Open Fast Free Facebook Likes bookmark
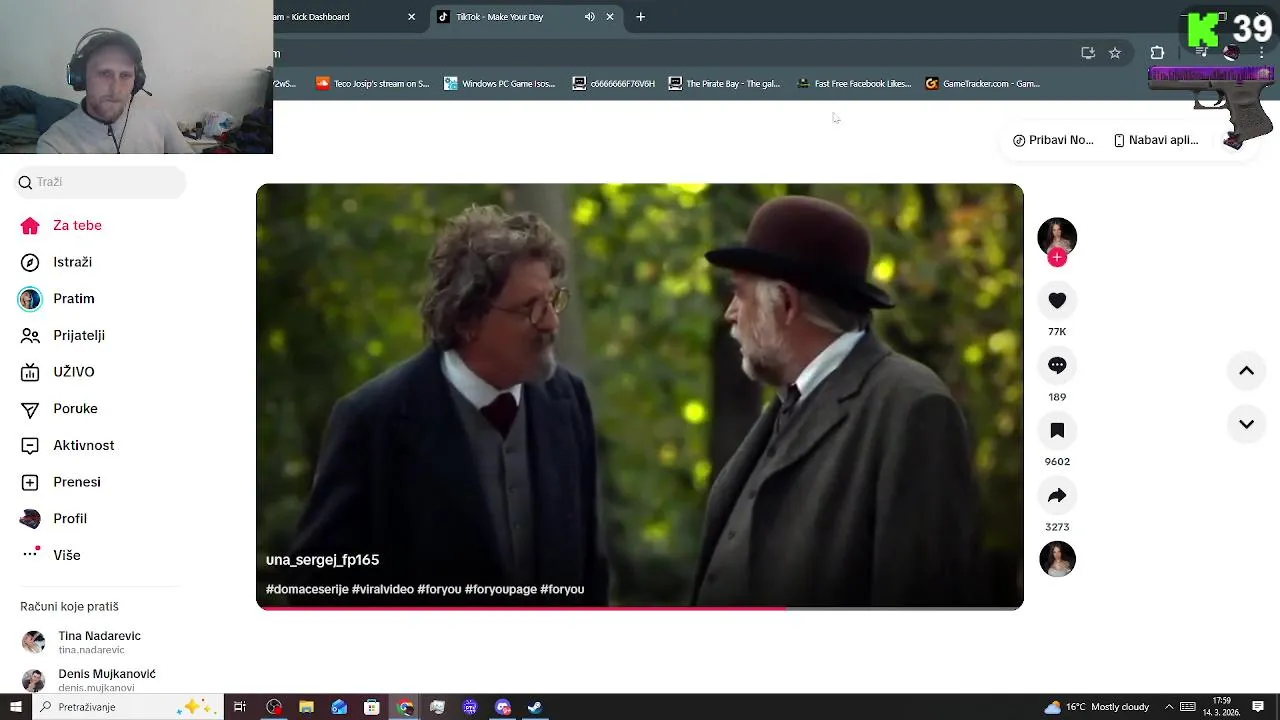The width and height of the screenshot is (1280, 720). click(854, 84)
